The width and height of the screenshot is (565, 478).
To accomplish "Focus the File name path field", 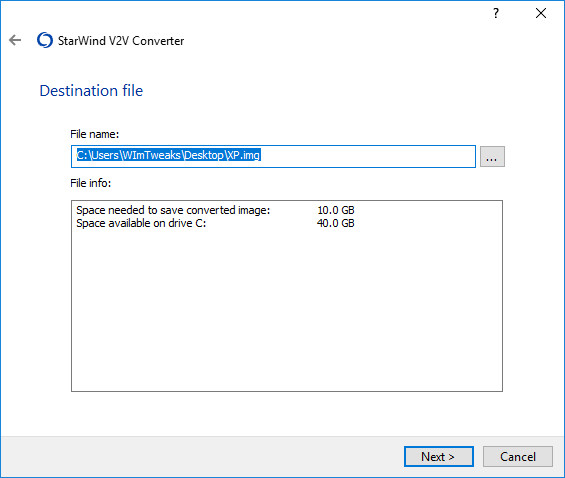I will click(x=273, y=156).
